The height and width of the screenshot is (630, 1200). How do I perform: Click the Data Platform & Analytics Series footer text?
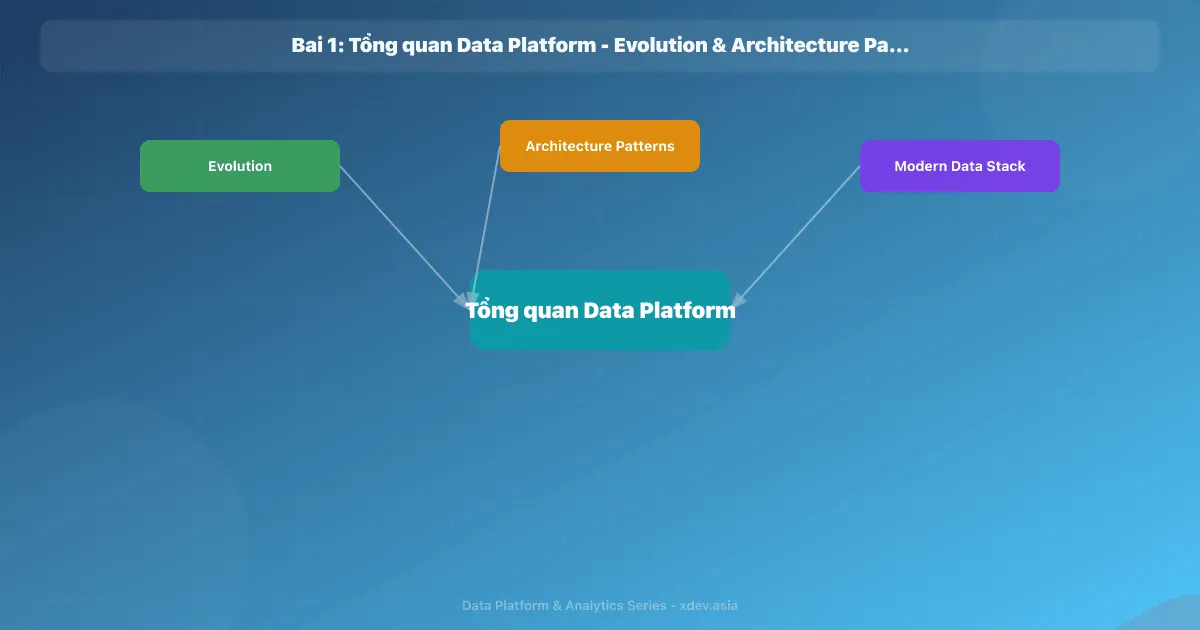click(x=600, y=606)
